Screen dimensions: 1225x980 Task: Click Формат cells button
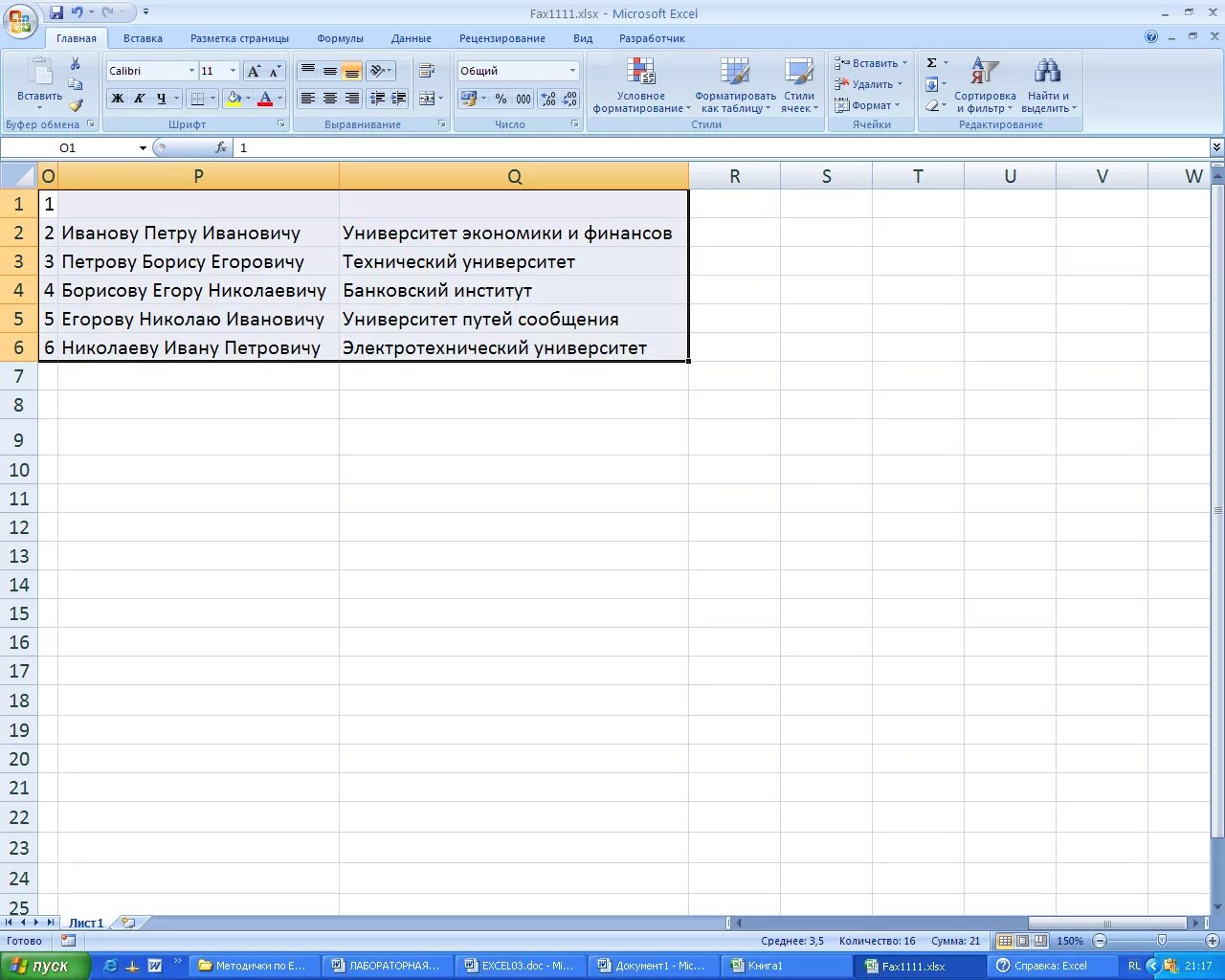point(867,105)
